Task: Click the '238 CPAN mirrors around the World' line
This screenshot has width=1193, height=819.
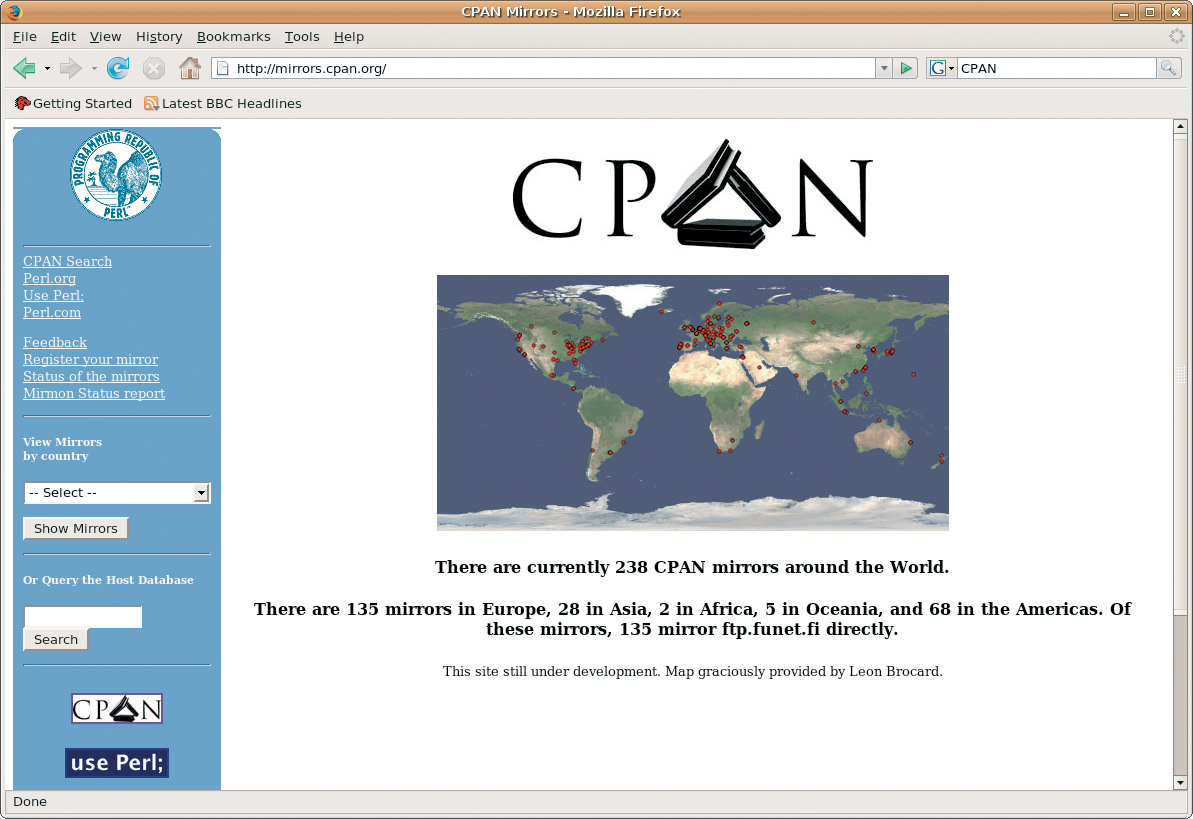Action: (x=692, y=567)
